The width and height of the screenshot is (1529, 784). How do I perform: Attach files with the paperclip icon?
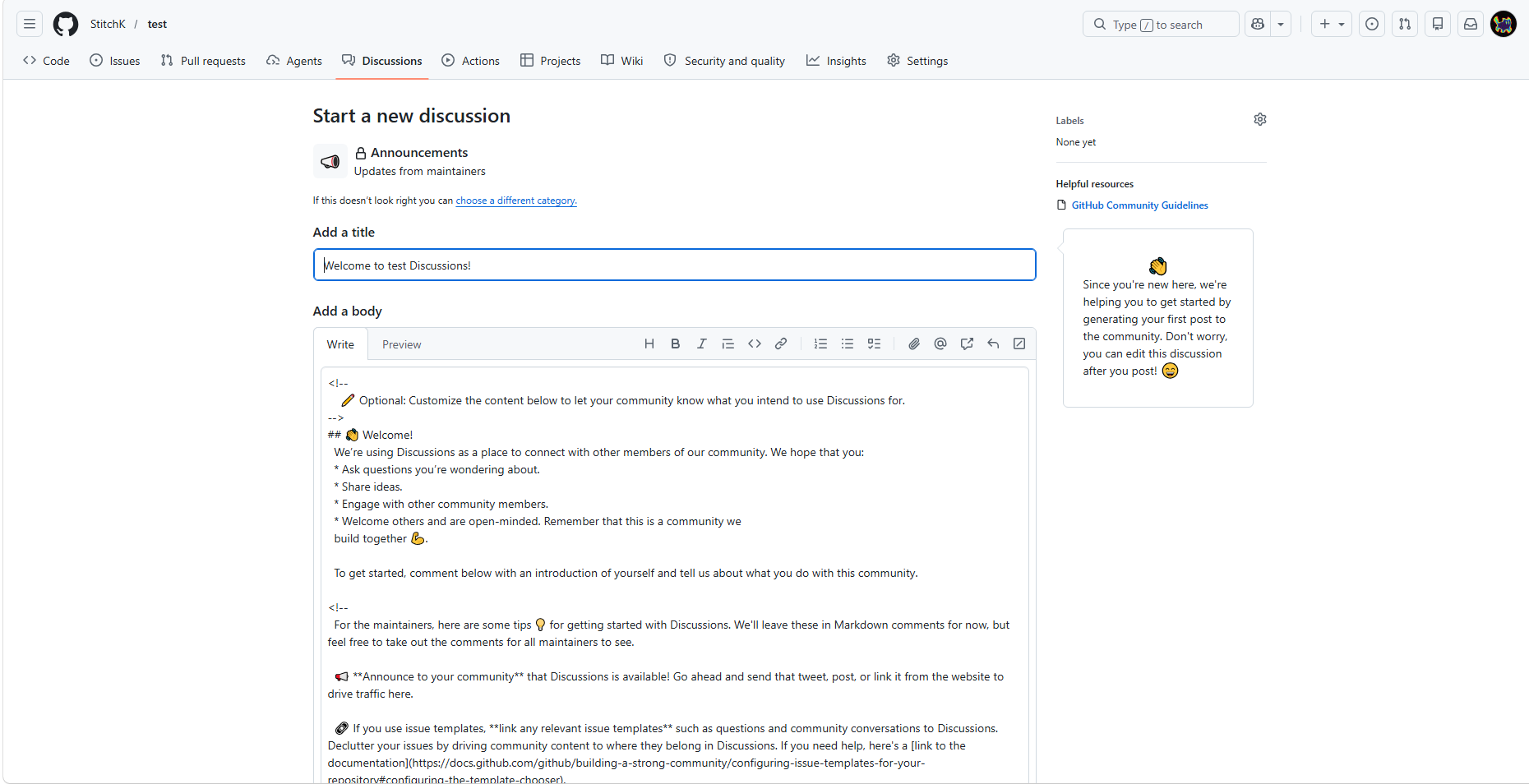point(914,344)
